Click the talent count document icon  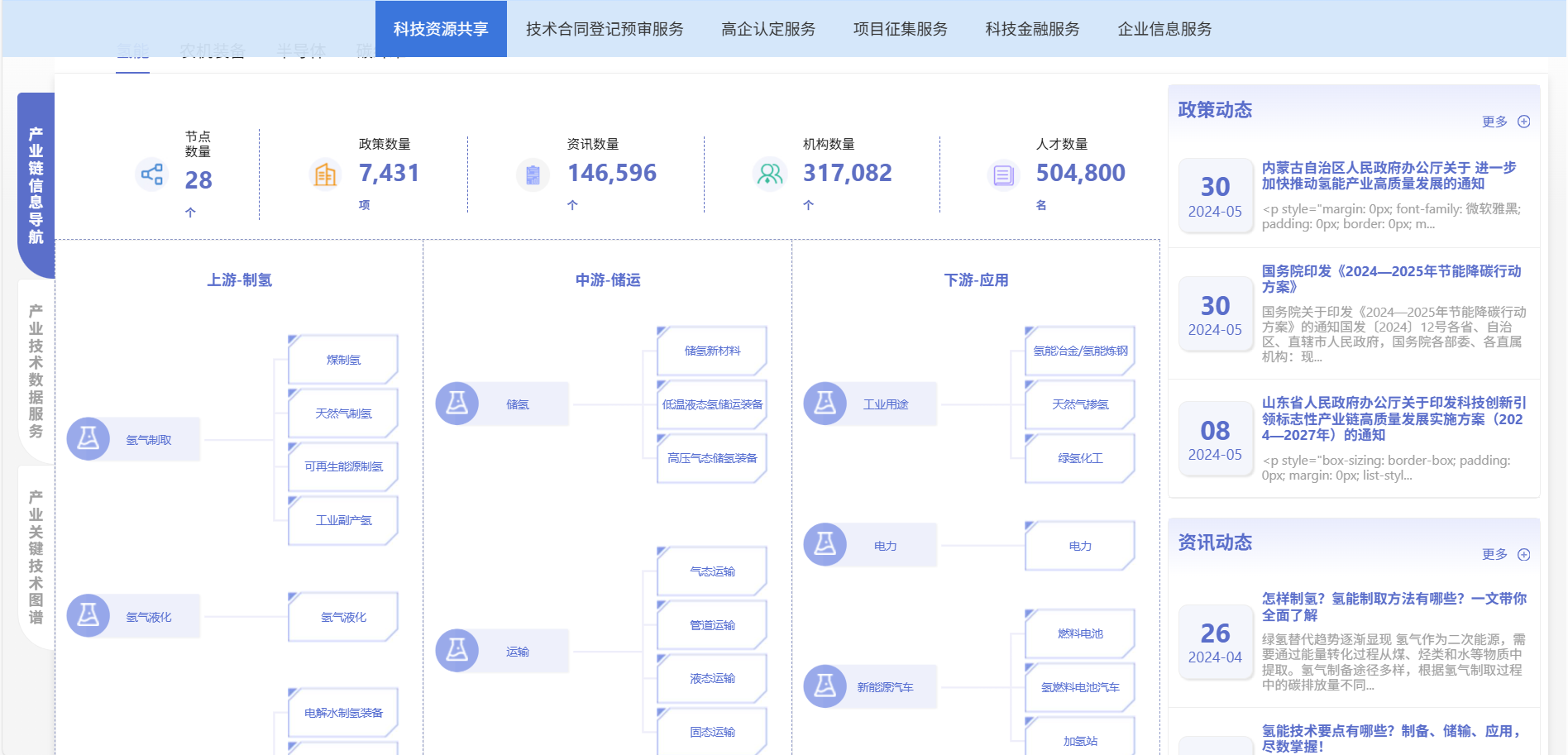click(1003, 174)
